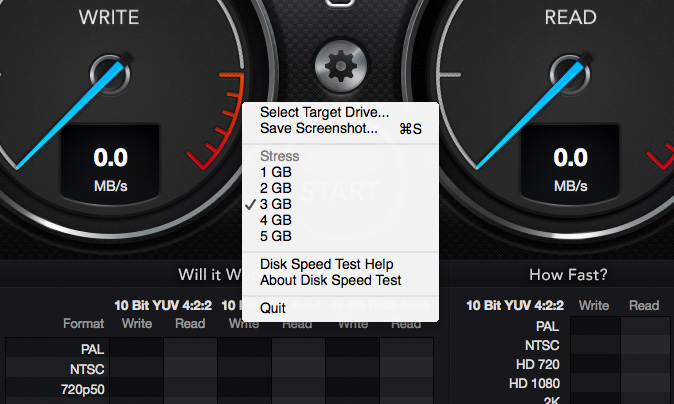This screenshot has height=404, width=674.
Task: Set stress size to 5 GB
Action: pyautogui.click(x=275, y=236)
